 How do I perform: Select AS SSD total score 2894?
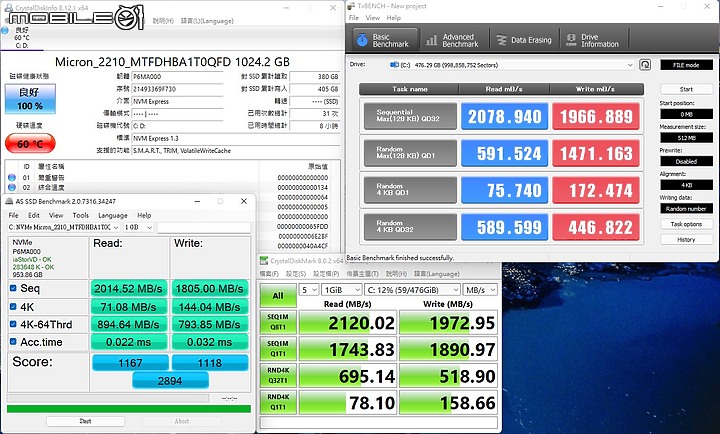pos(170,381)
